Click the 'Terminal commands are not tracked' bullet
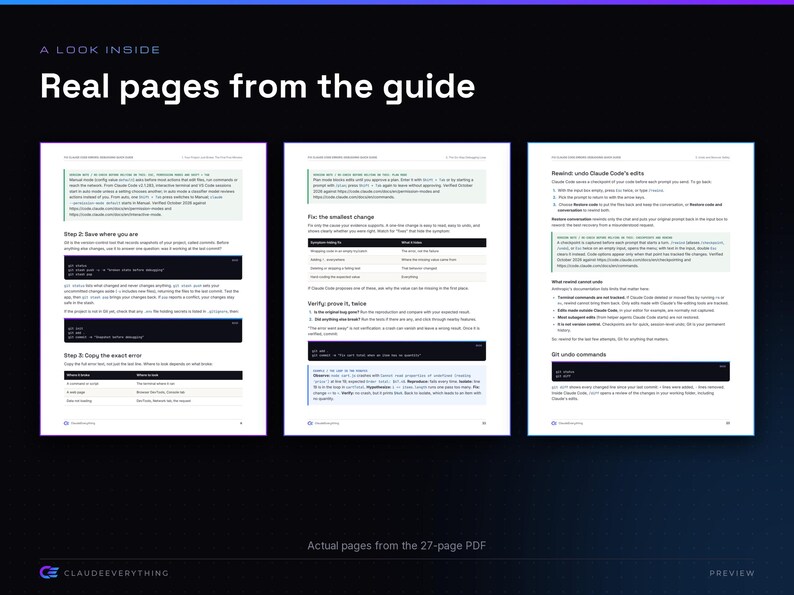Screen dimensions: 794x595 point(641,300)
